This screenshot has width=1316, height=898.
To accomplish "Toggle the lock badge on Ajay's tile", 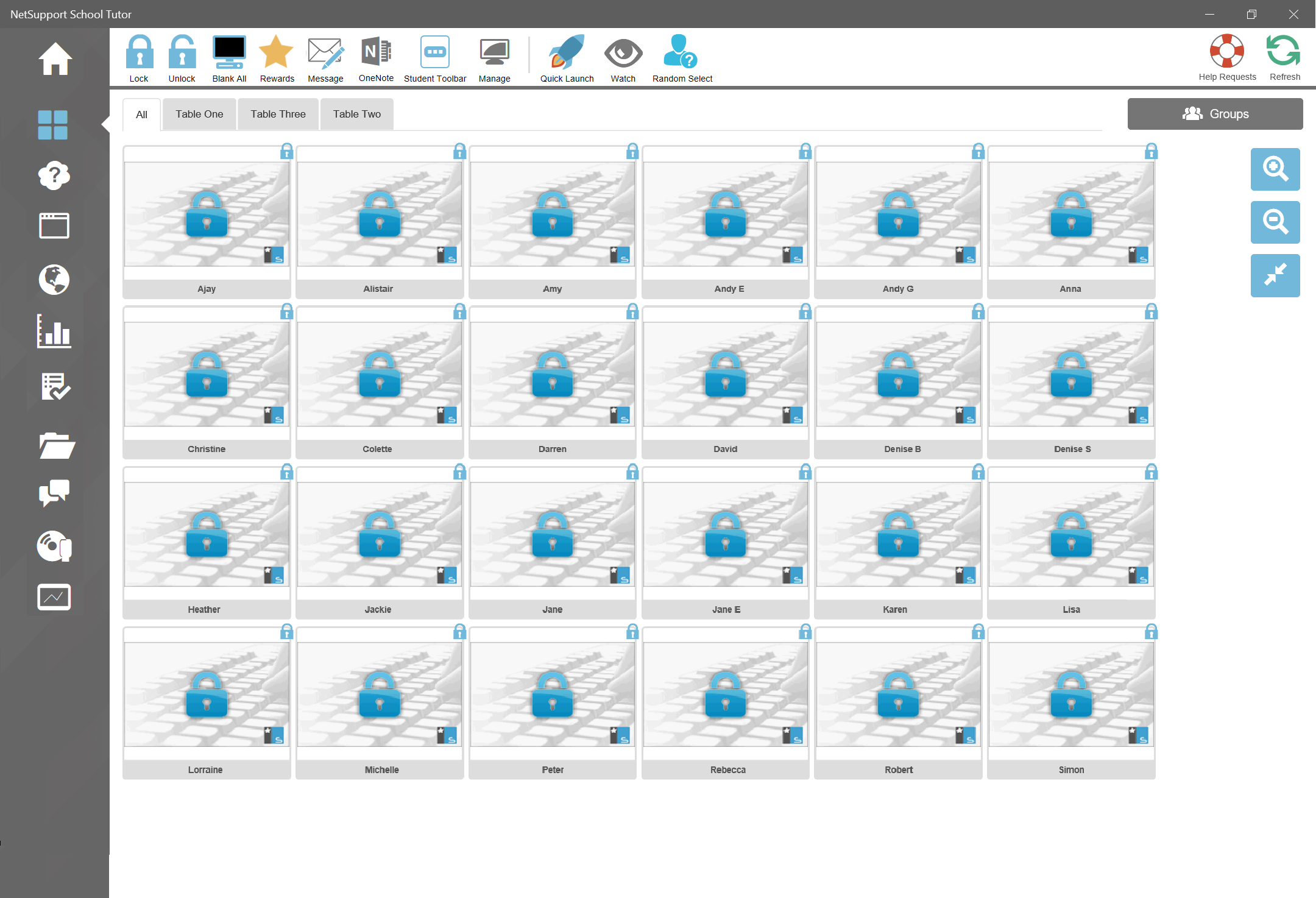I will [x=286, y=151].
